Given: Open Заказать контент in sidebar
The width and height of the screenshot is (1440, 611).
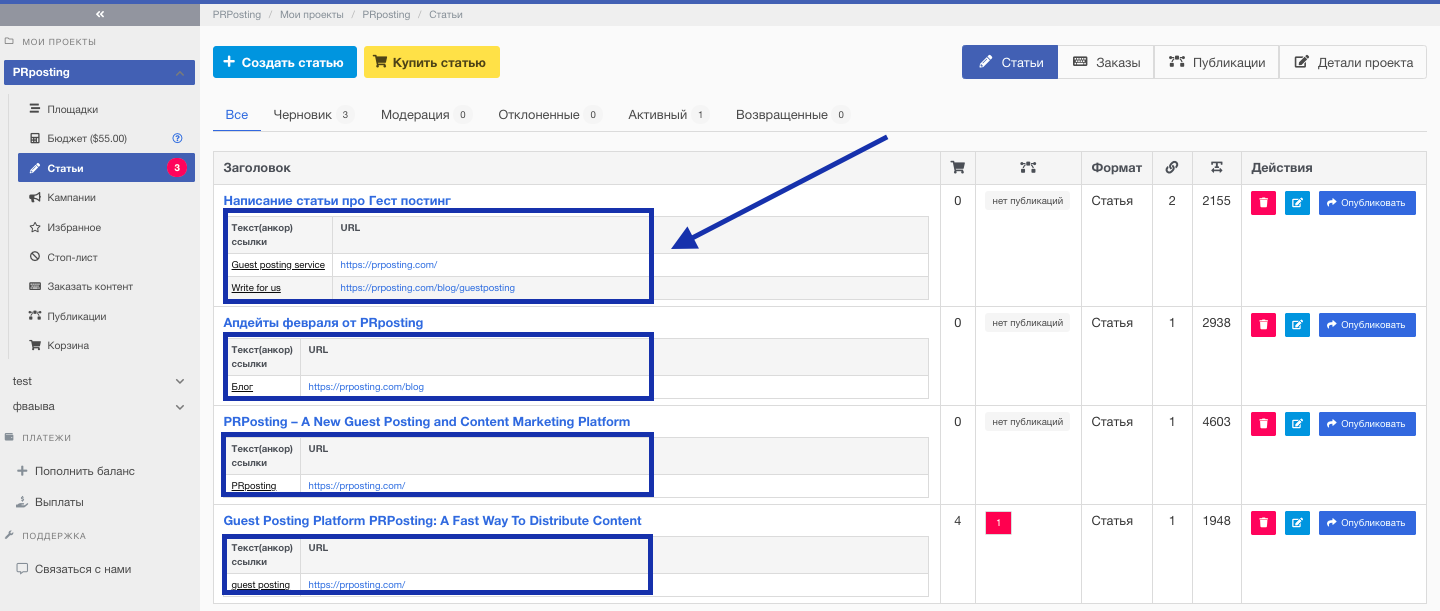Looking at the screenshot, I should [90, 286].
